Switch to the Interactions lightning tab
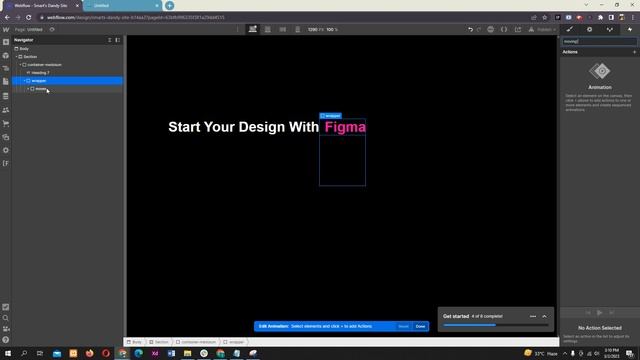640x360 pixels. [630, 29]
